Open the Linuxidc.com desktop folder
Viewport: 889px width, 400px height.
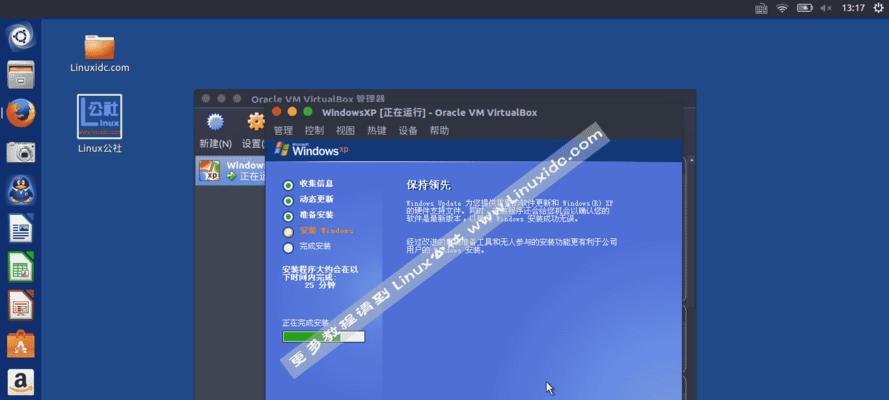tap(100, 54)
